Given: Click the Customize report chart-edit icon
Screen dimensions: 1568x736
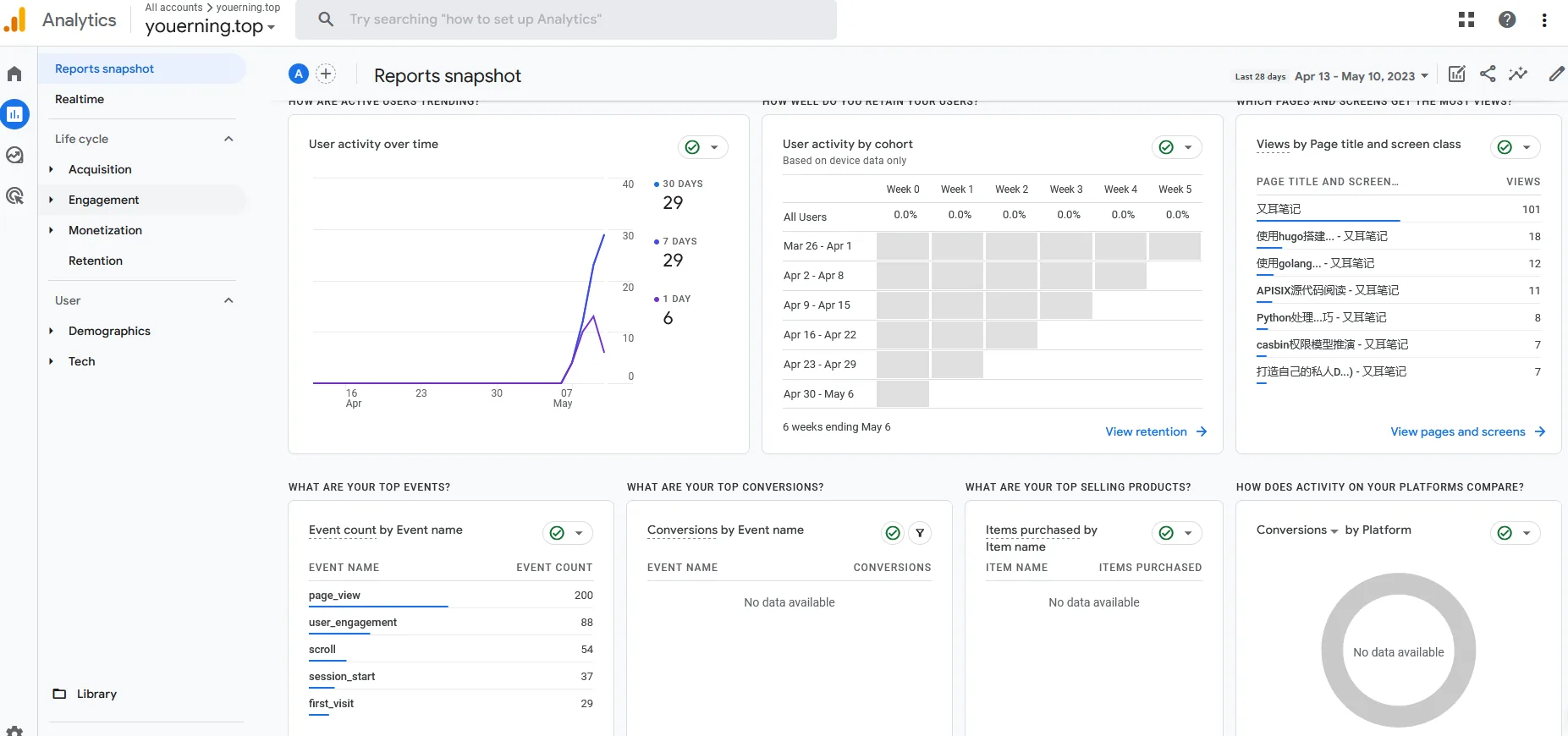Looking at the screenshot, I should [1456, 74].
